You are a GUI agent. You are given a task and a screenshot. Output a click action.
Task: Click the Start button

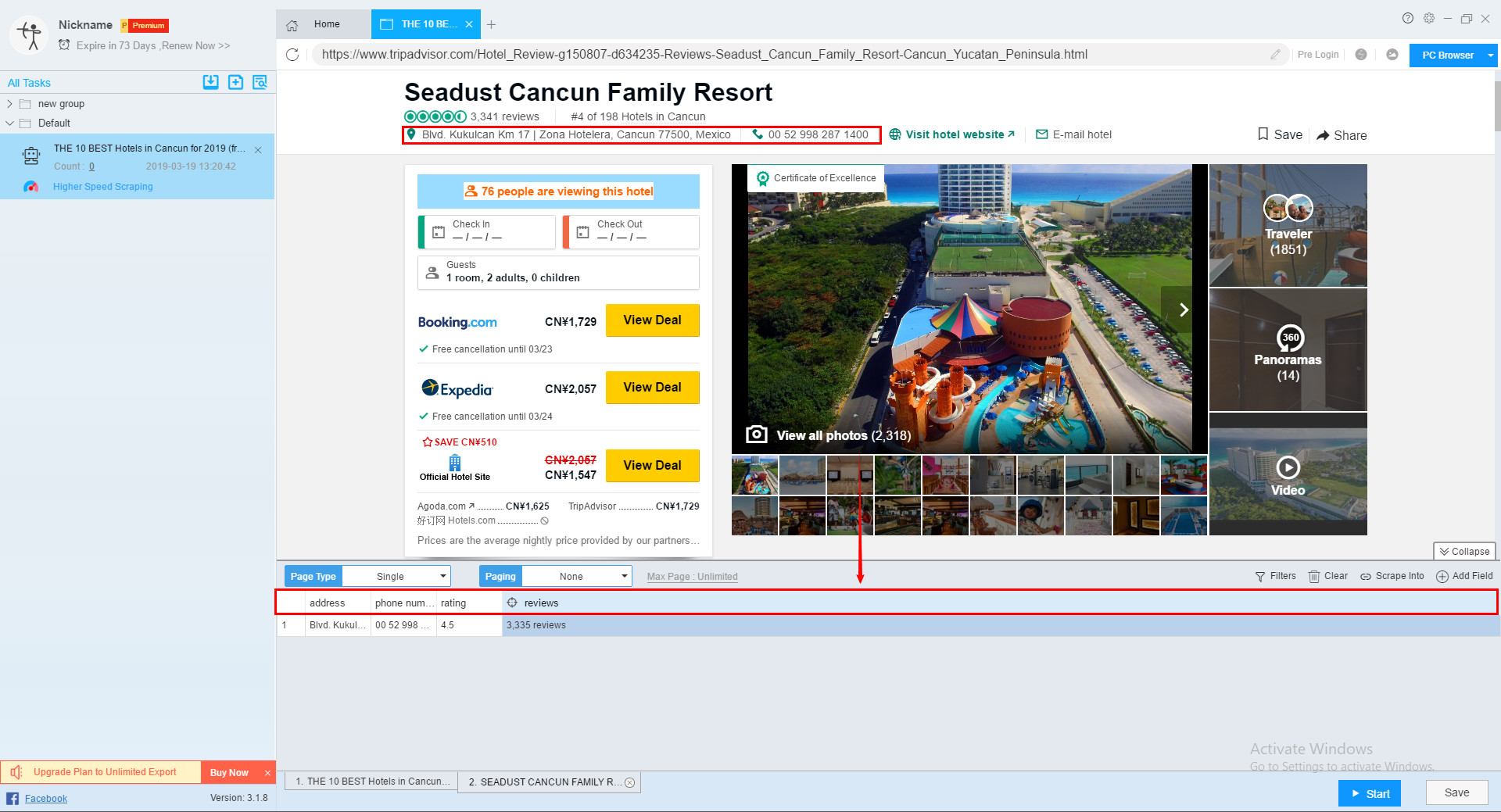[1369, 793]
